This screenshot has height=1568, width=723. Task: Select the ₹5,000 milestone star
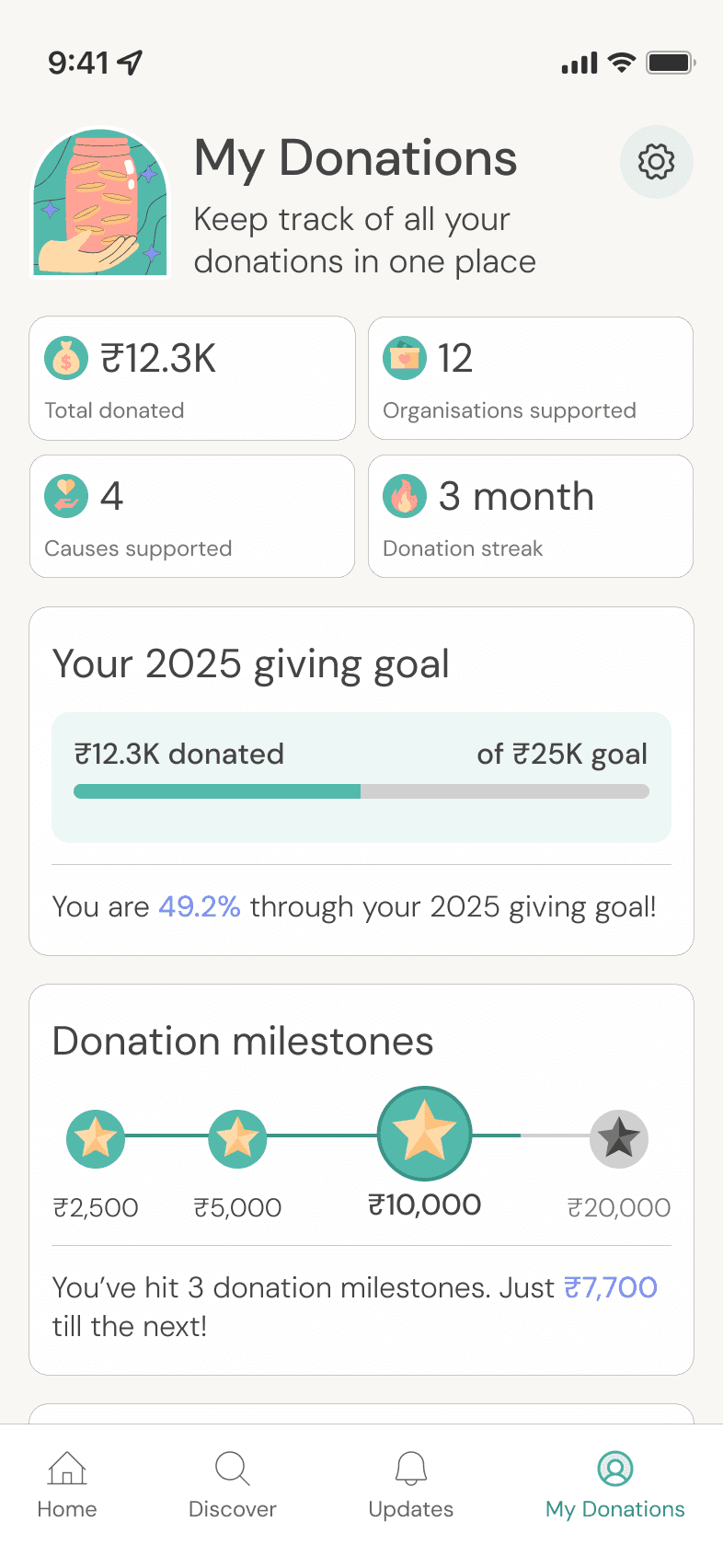pyautogui.click(x=237, y=1138)
